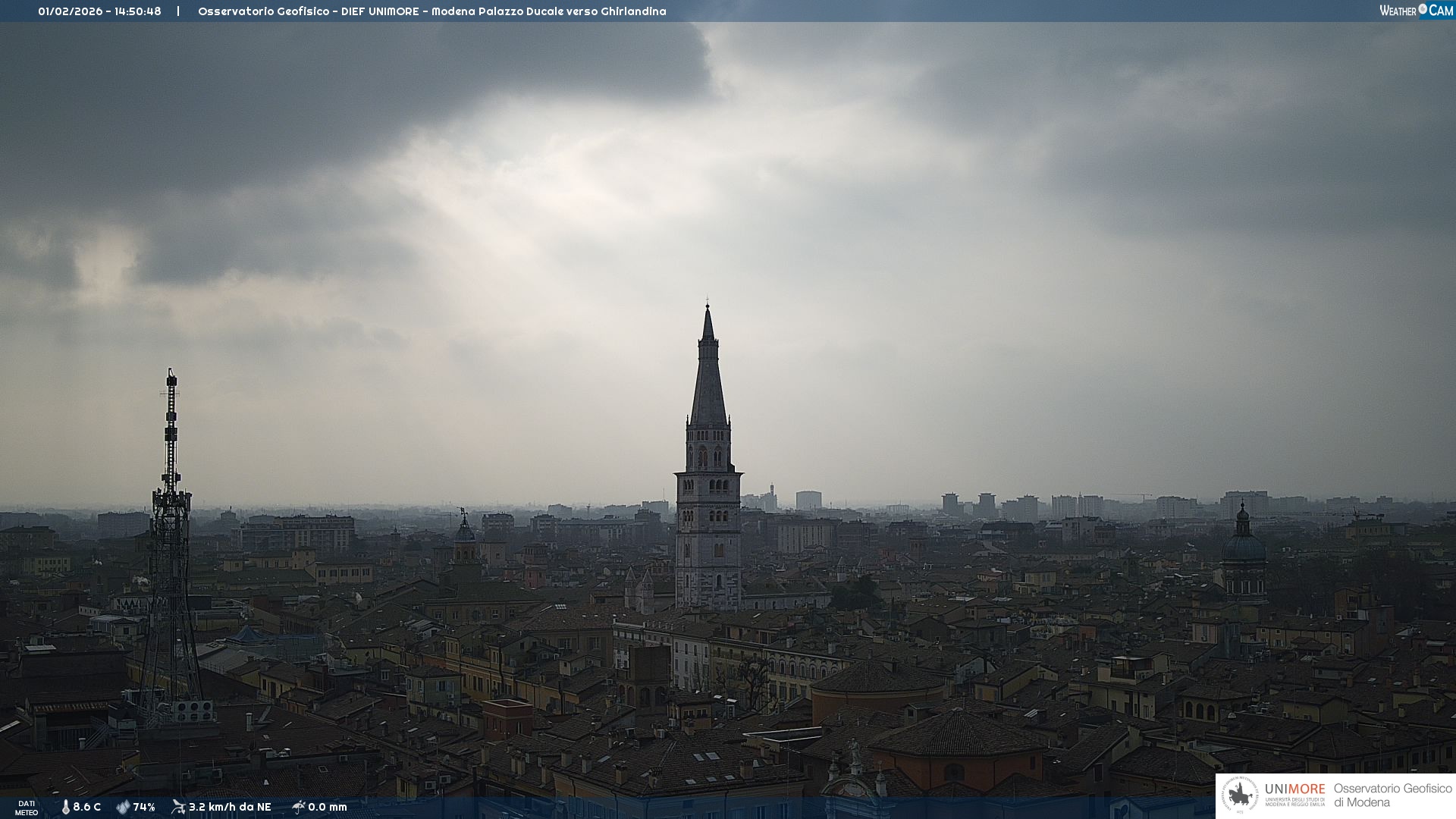The height and width of the screenshot is (819, 1456).
Task: Click the 3.2 km/h da NE wind reading
Action: (x=230, y=808)
